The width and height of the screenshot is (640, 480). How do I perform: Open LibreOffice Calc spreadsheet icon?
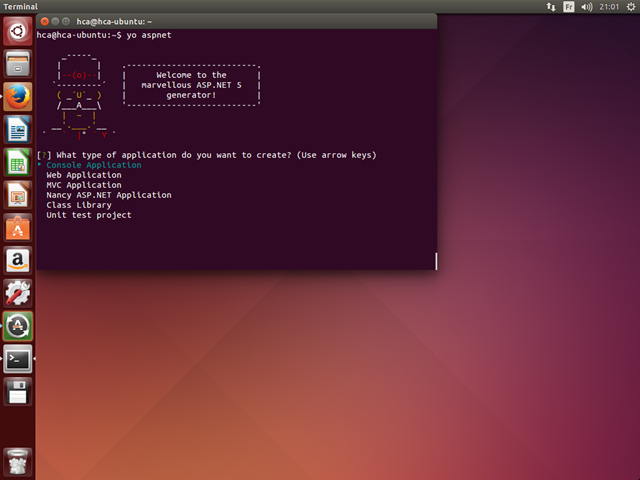click(18, 162)
